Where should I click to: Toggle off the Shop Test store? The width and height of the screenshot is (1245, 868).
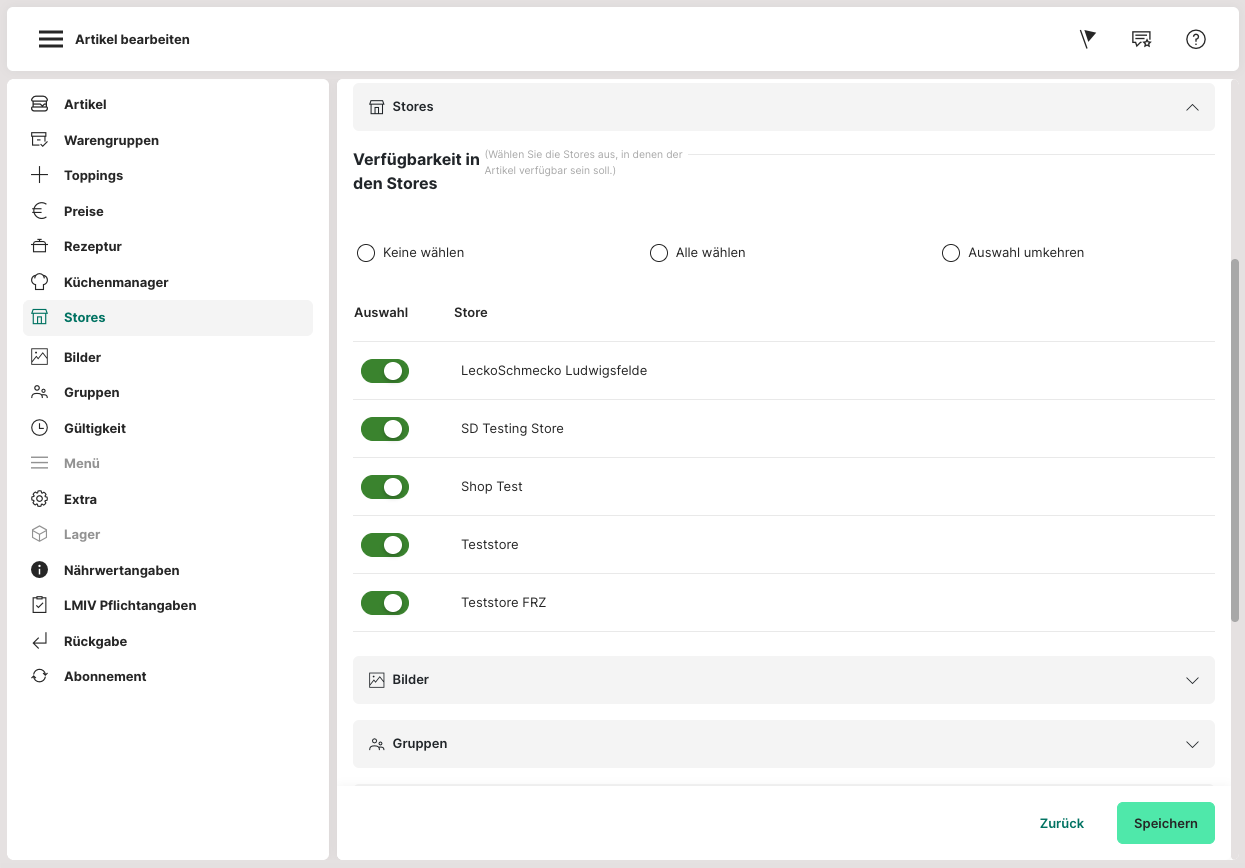(x=385, y=487)
